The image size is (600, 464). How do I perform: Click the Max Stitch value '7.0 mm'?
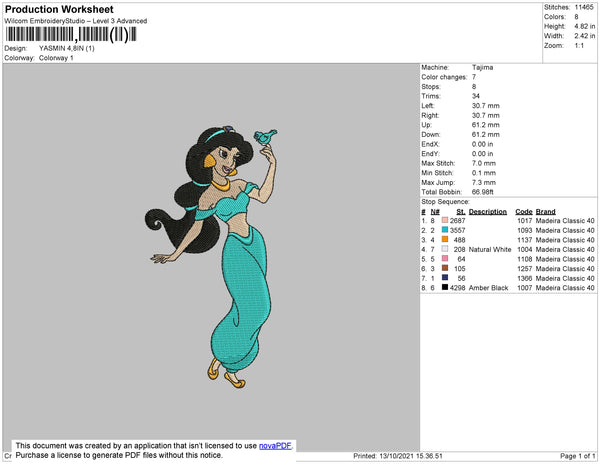(x=484, y=163)
